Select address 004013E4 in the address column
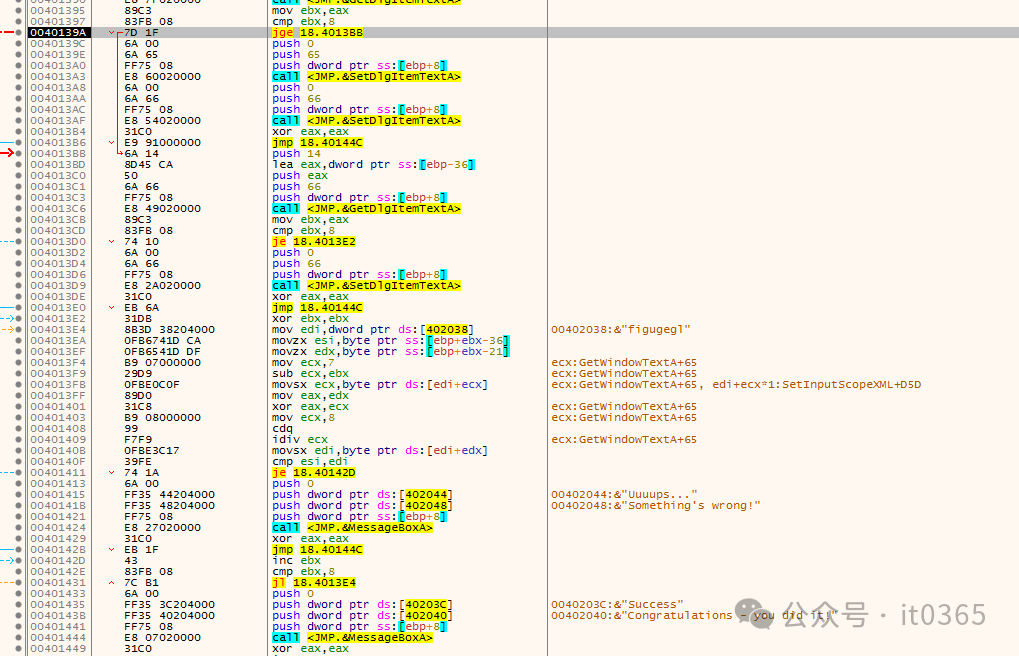The width and height of the screenshot is (1019, 656). (x=57, y=330)
